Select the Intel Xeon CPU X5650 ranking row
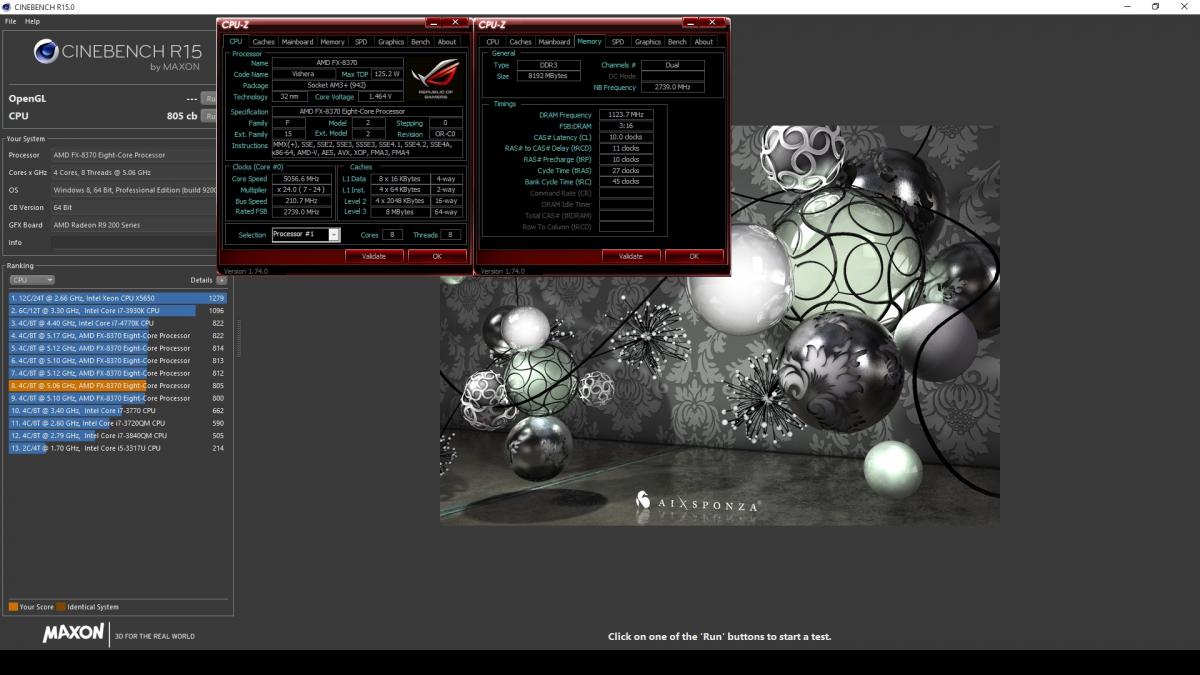The width and height of the screenshot is (1200, 675). [x=118, y=298]
